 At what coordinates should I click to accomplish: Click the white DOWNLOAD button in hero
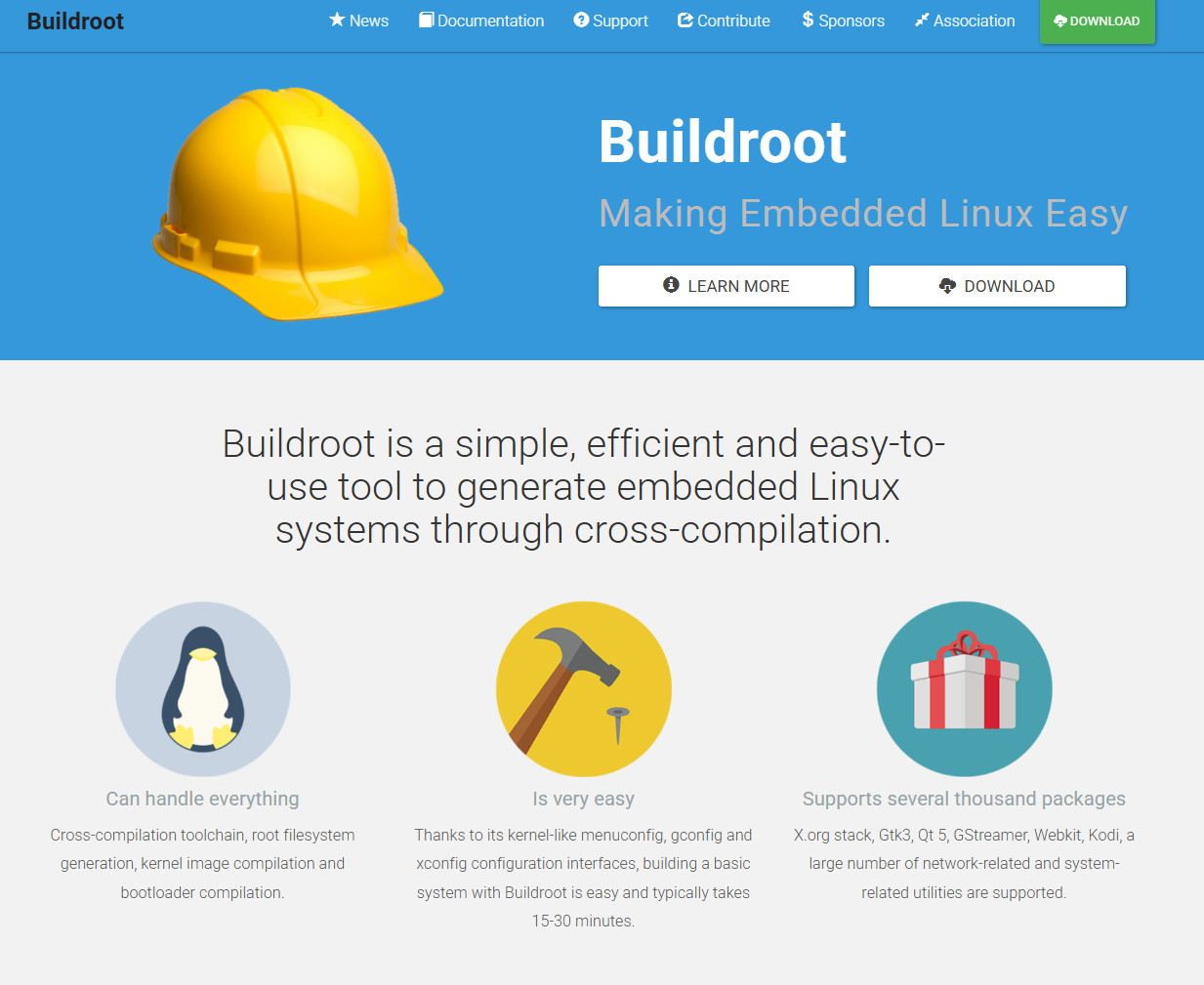997,286
